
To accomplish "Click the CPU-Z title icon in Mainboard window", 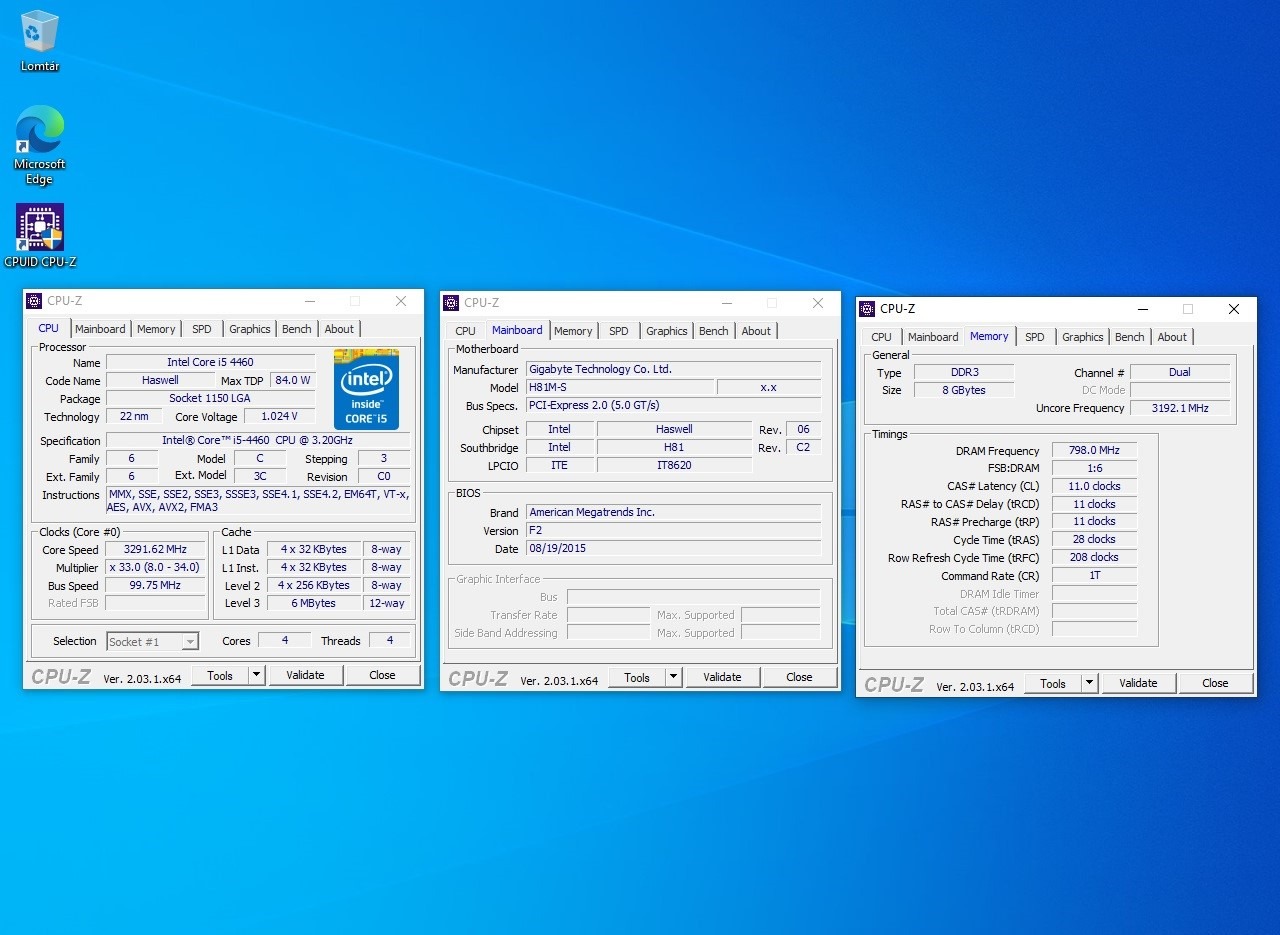I will [x=451, y=303].
